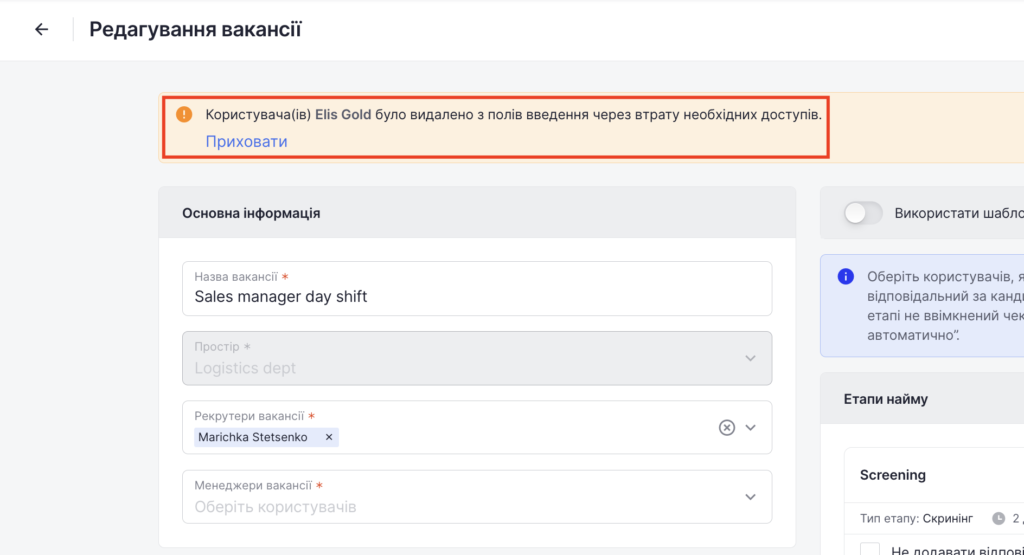The width and height of the screenshot is (1024, 555).
Task: Open the "Рекрутери вакансії" dropdown chevron
Action: click(x=751, y=427)
